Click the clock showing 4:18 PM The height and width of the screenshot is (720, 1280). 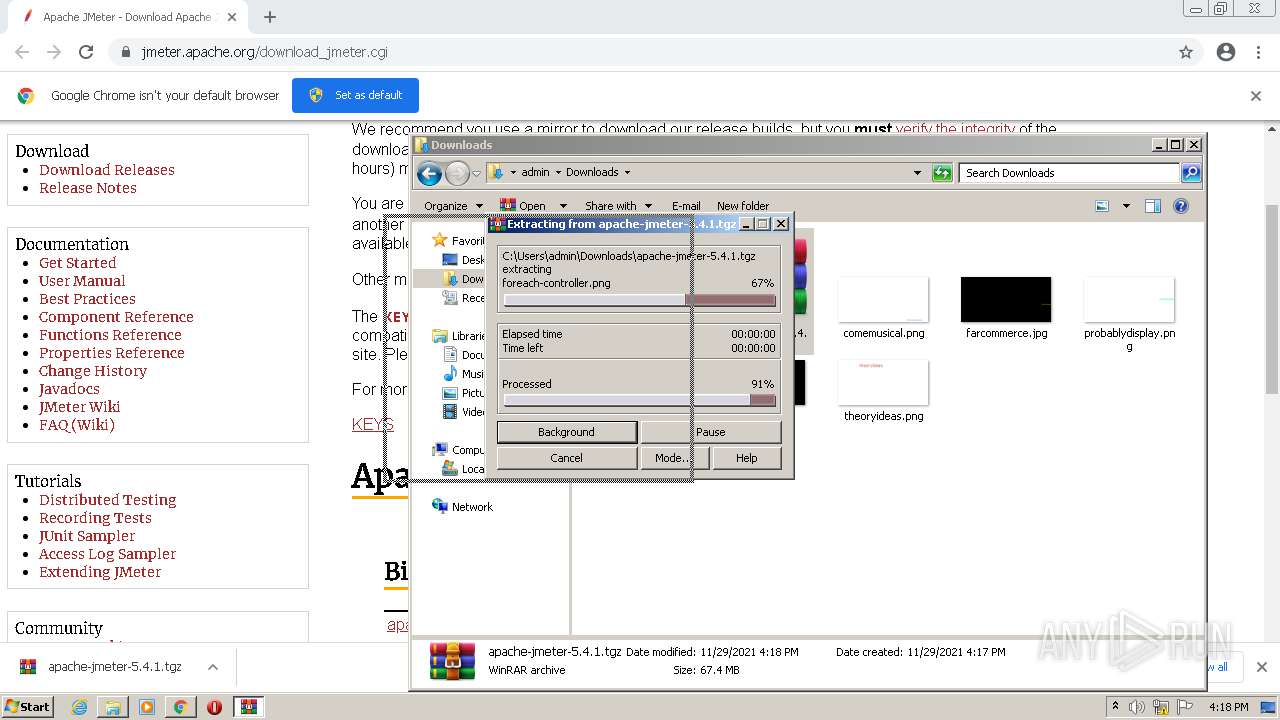click(x=1228, y=707)
